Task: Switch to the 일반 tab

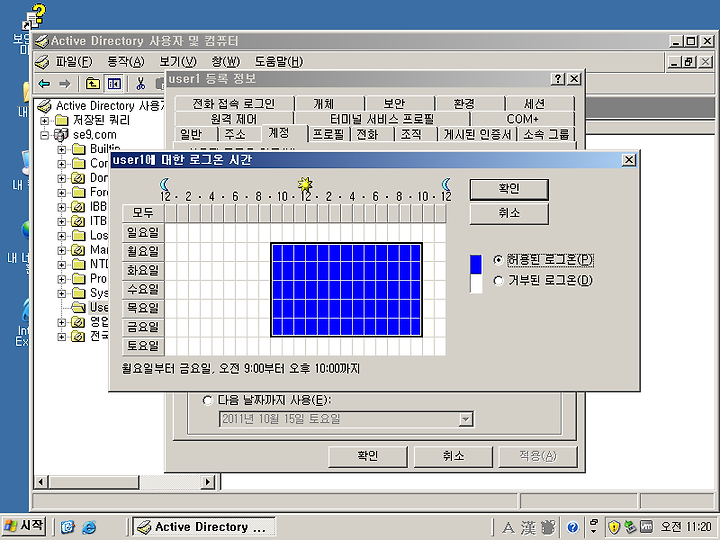Action: 191,134
